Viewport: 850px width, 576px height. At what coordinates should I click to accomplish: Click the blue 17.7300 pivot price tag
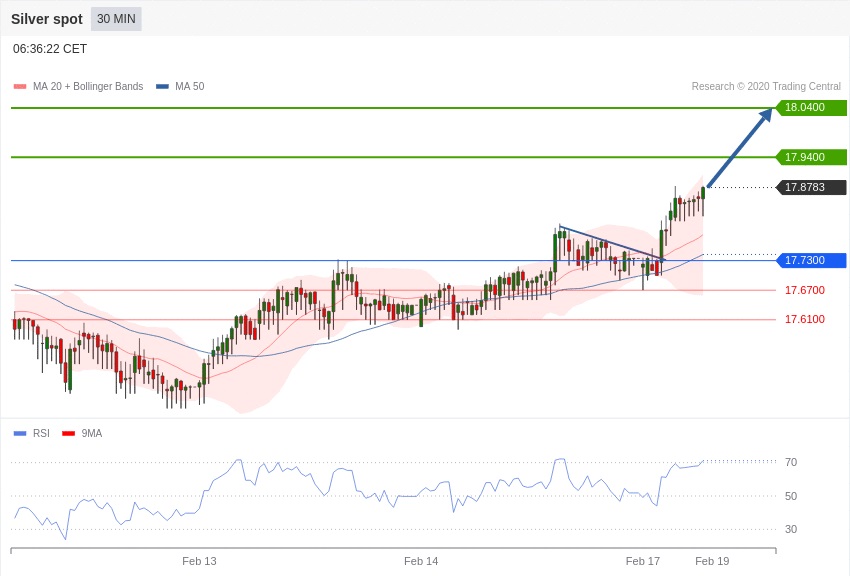pyautogui.click(x=811, y=260)
